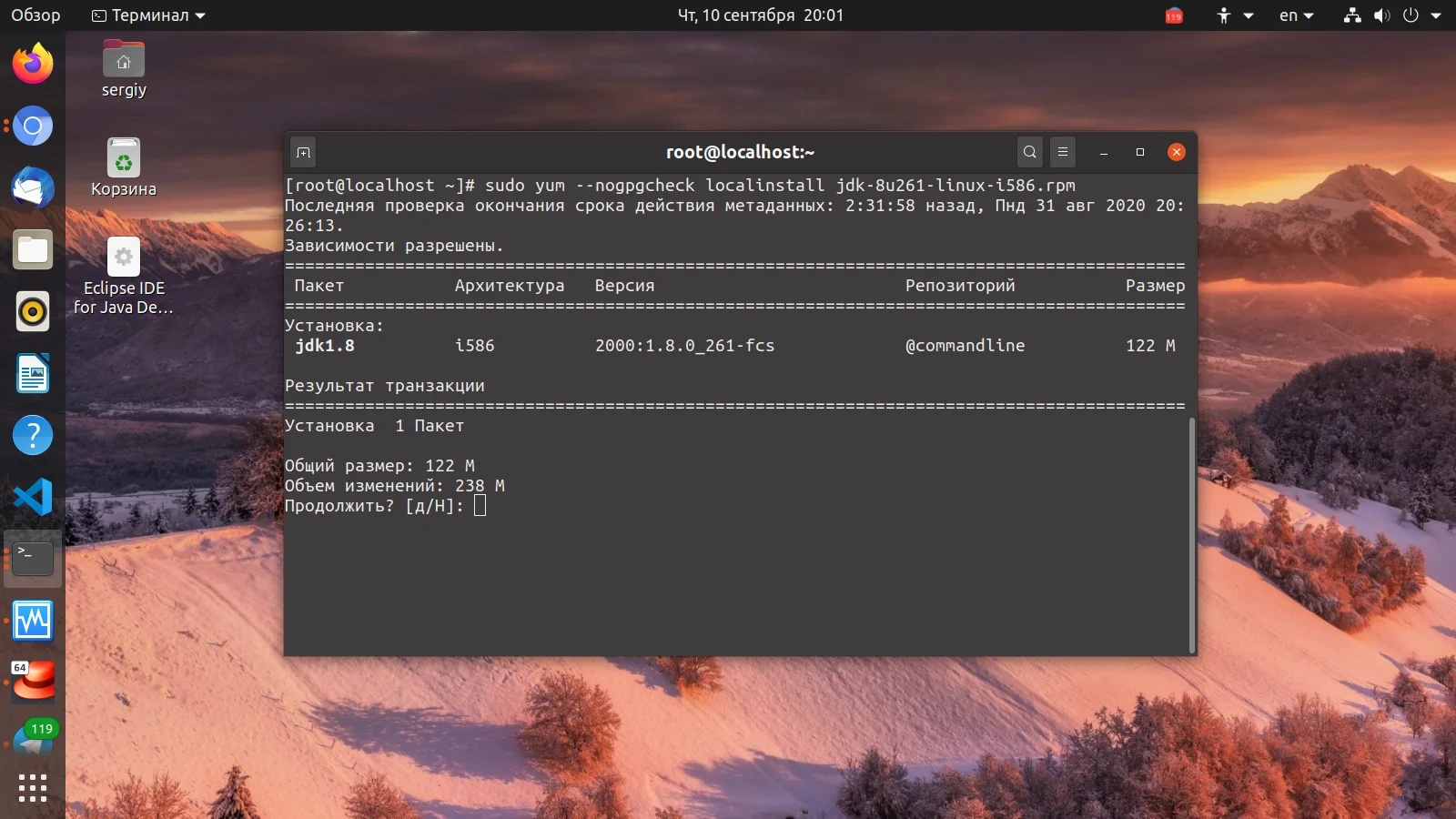Launch Telegram with 119 badge
Screen dimensions: 1456x819
[35, 741]
